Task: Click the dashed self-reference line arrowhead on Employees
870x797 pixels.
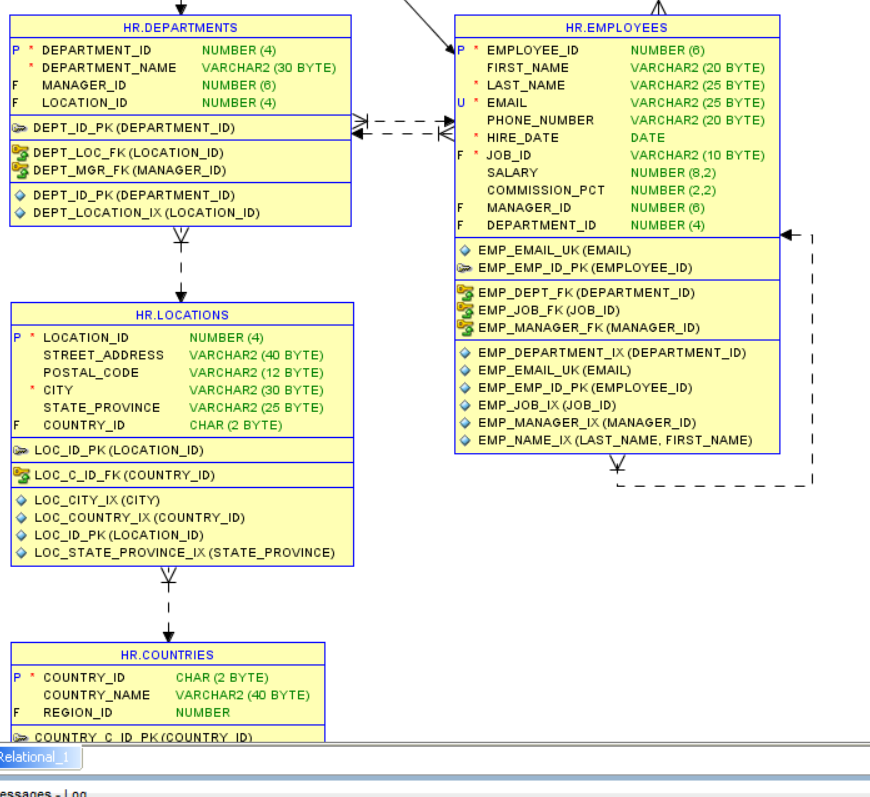Action: 787,235
